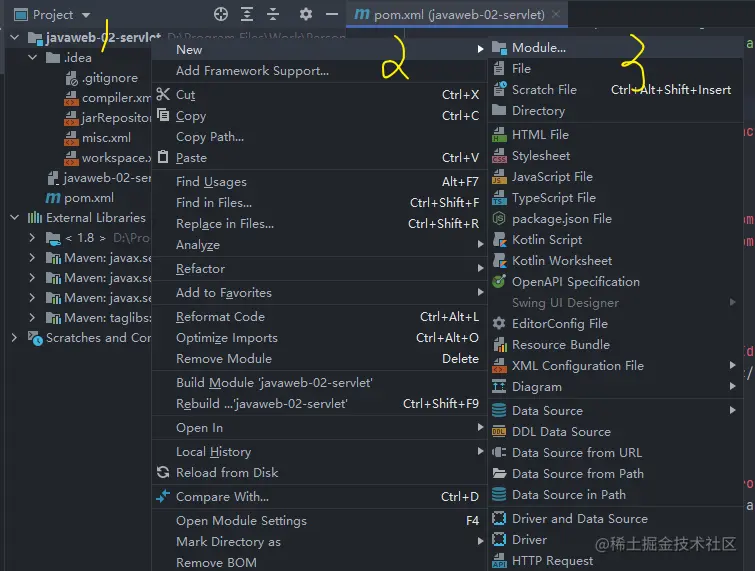Choose Build Module 'javaweb-02-servlet'
Viewport: 755px width, 571px height.
pos(319,383)
